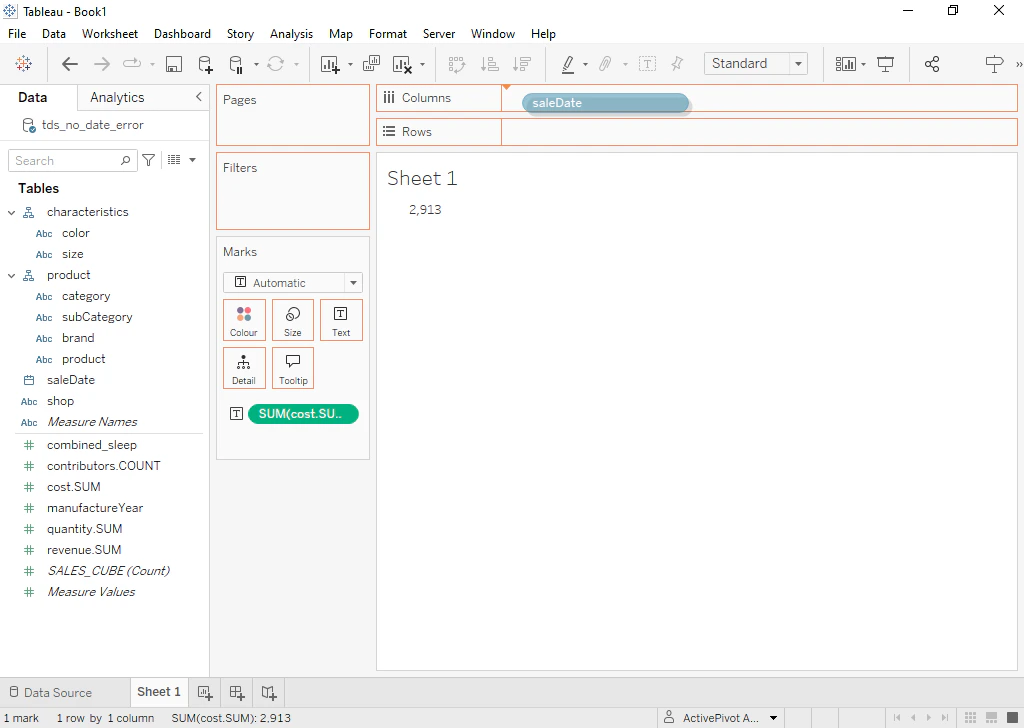
Task: Click the Search fields input box
Action: [x=72, y=161]
